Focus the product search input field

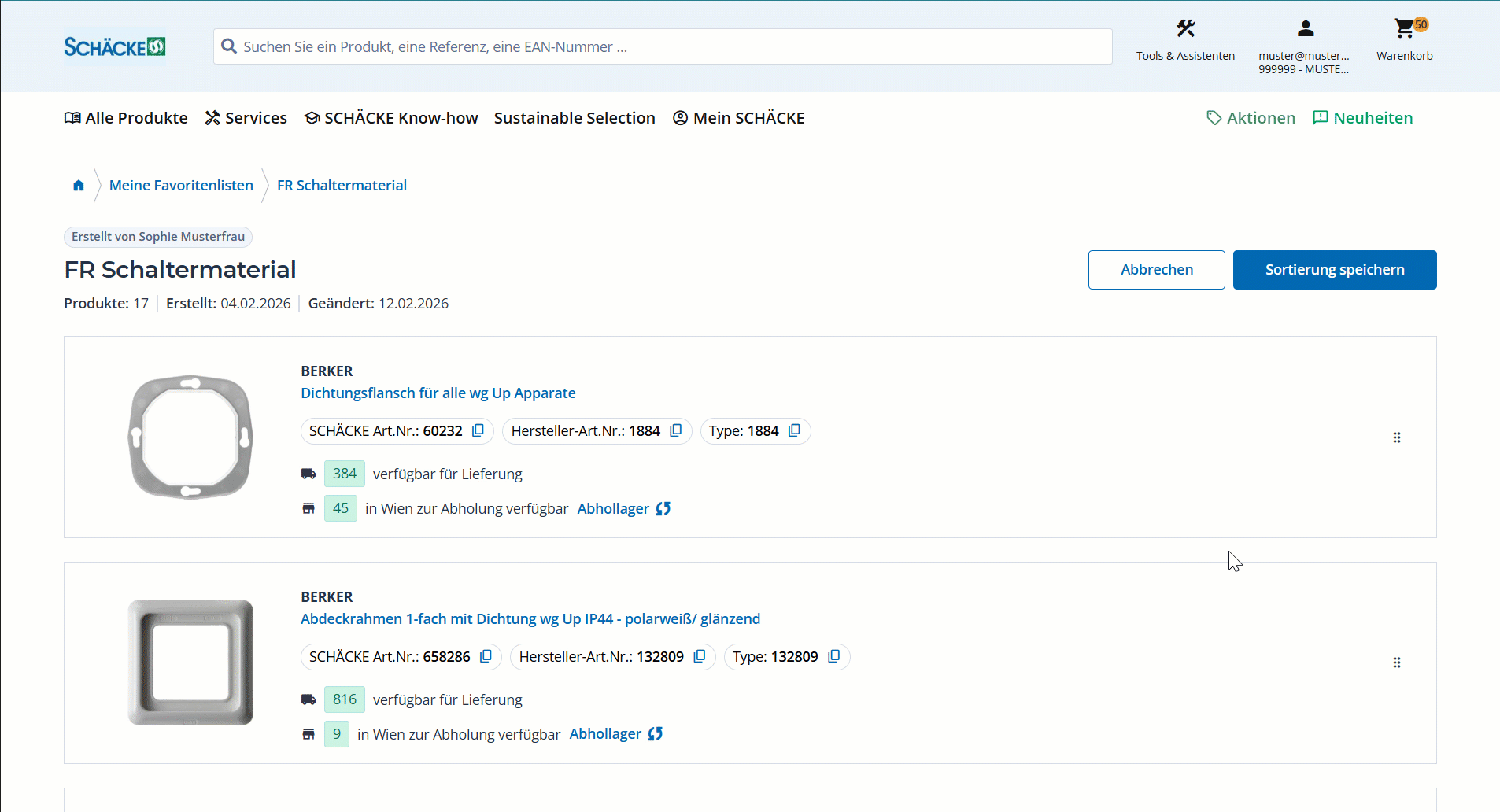(669, 47)
